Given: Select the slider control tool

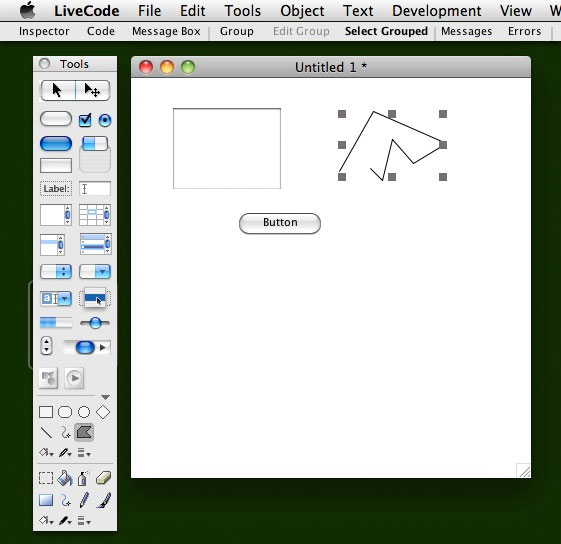Looking at the screenshot, I should (x=95, y=323).
